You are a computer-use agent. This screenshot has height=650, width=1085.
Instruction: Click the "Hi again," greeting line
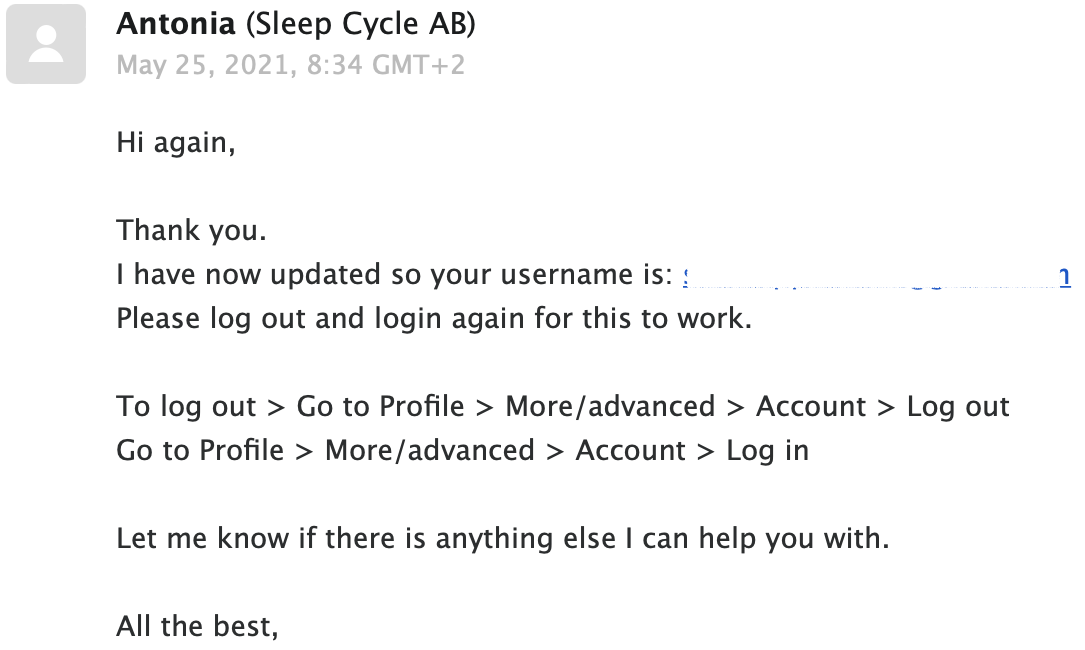point(176,142)
